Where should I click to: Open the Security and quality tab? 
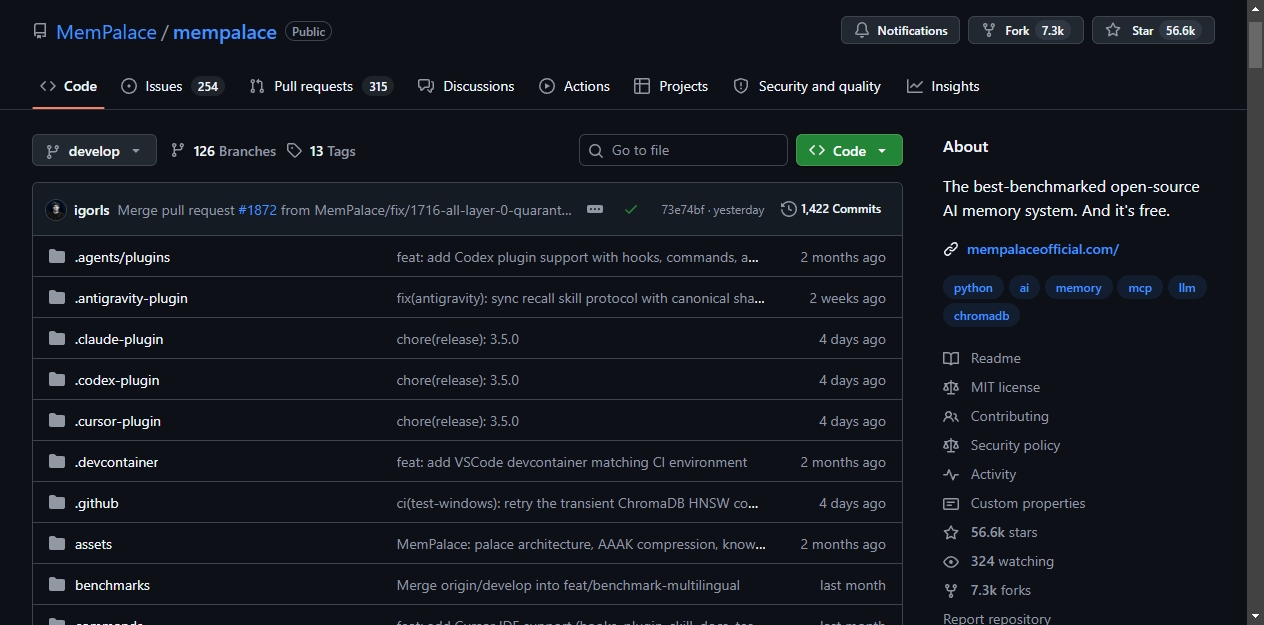coord(807,86)
